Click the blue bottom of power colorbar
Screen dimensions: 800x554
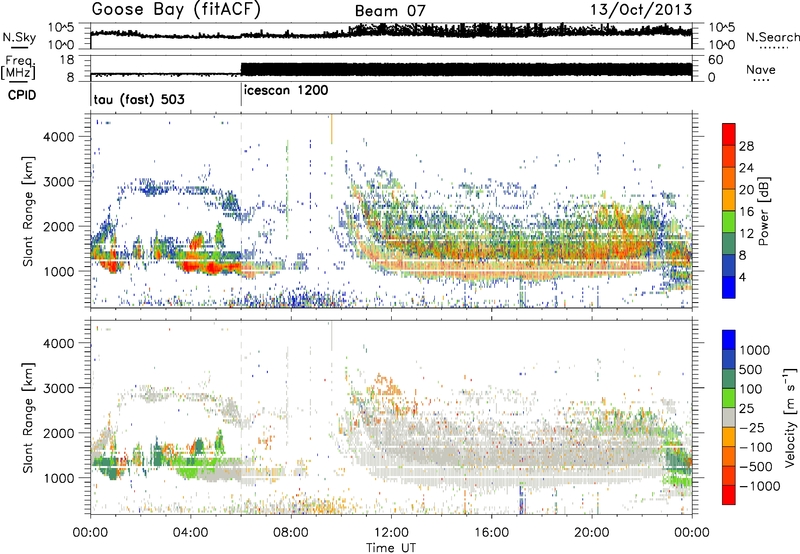tap(729, 288)
